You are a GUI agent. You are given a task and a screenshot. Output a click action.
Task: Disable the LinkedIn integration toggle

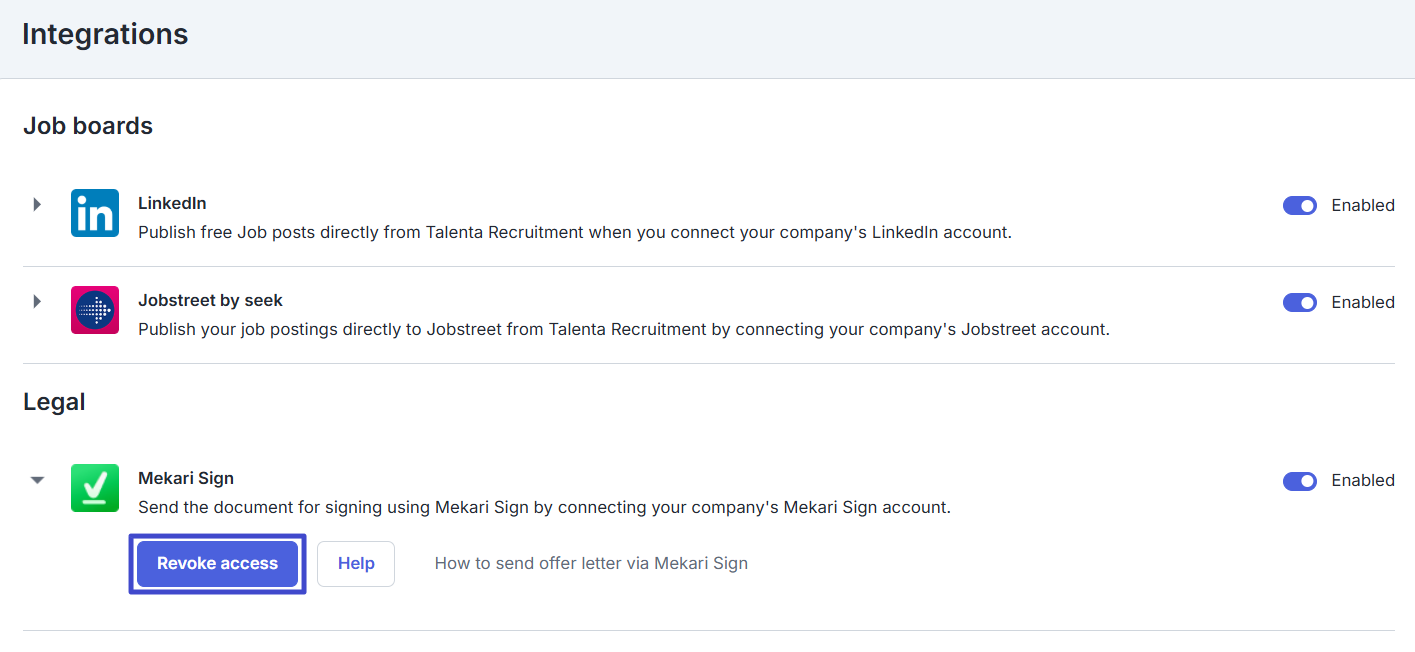click(x=1300, y=205)
